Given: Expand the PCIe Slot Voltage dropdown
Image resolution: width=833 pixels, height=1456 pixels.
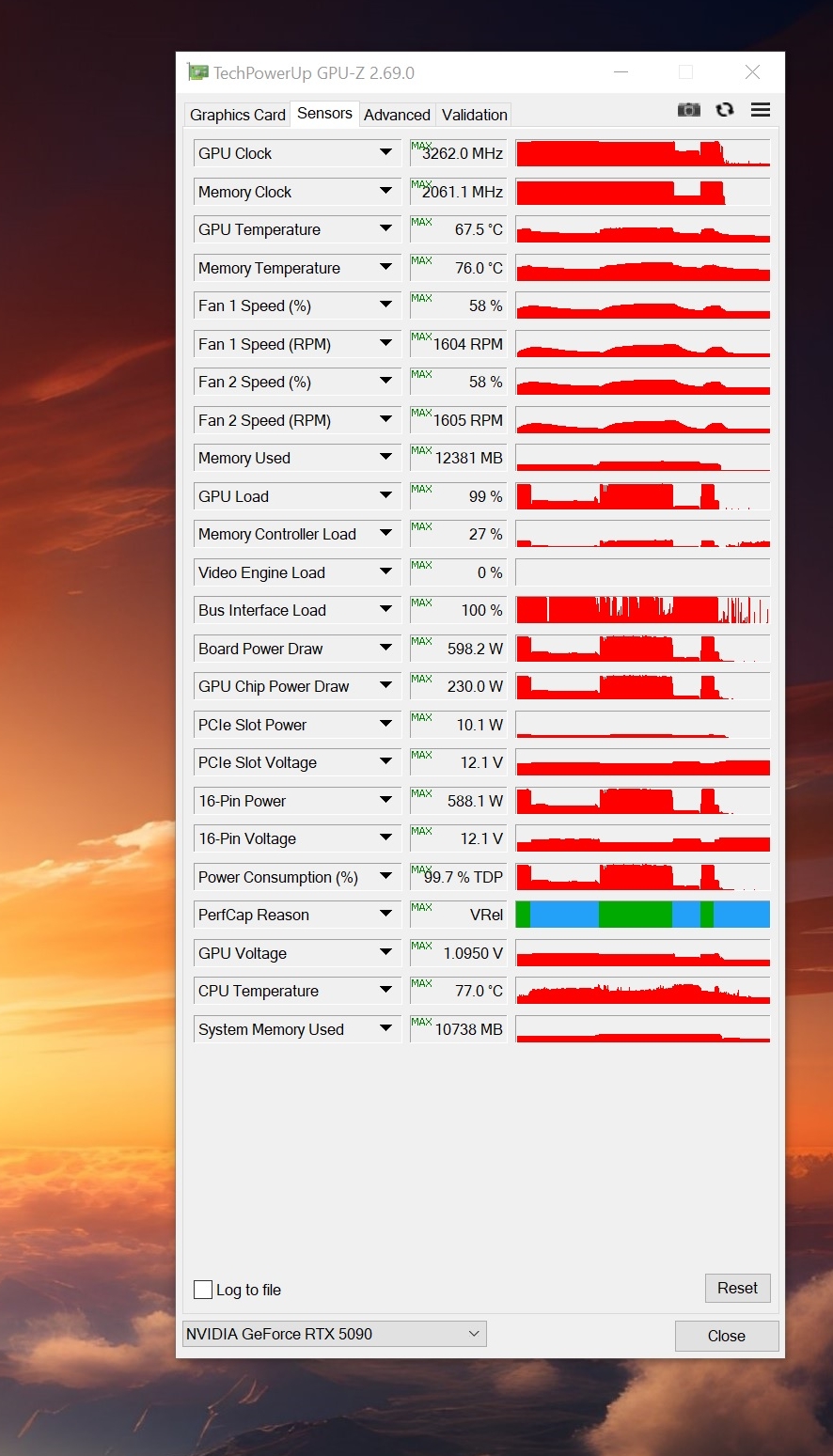Looking at the screenshot, I should [385, 761].
